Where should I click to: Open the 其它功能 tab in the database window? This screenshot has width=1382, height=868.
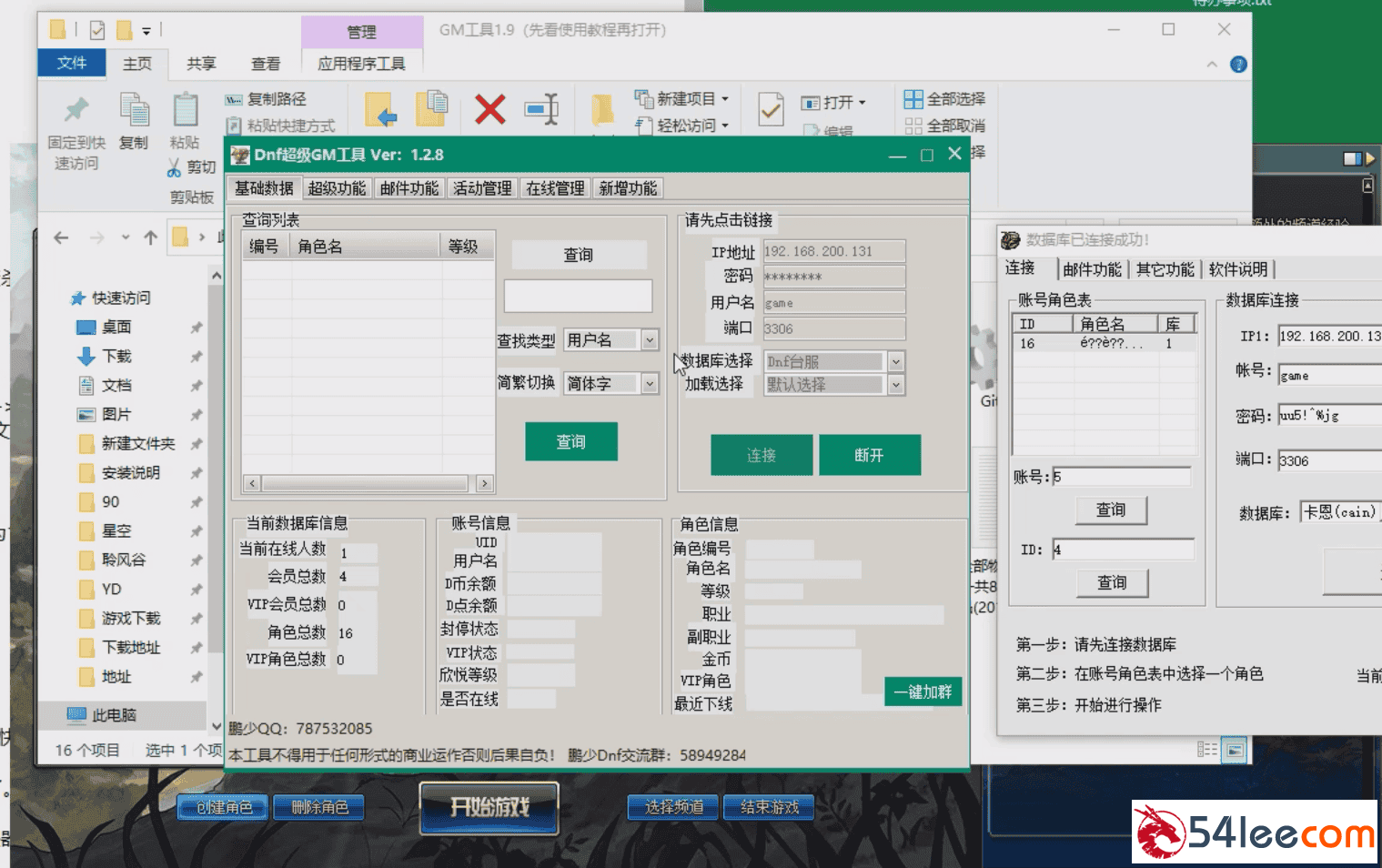pos(1165,269)
